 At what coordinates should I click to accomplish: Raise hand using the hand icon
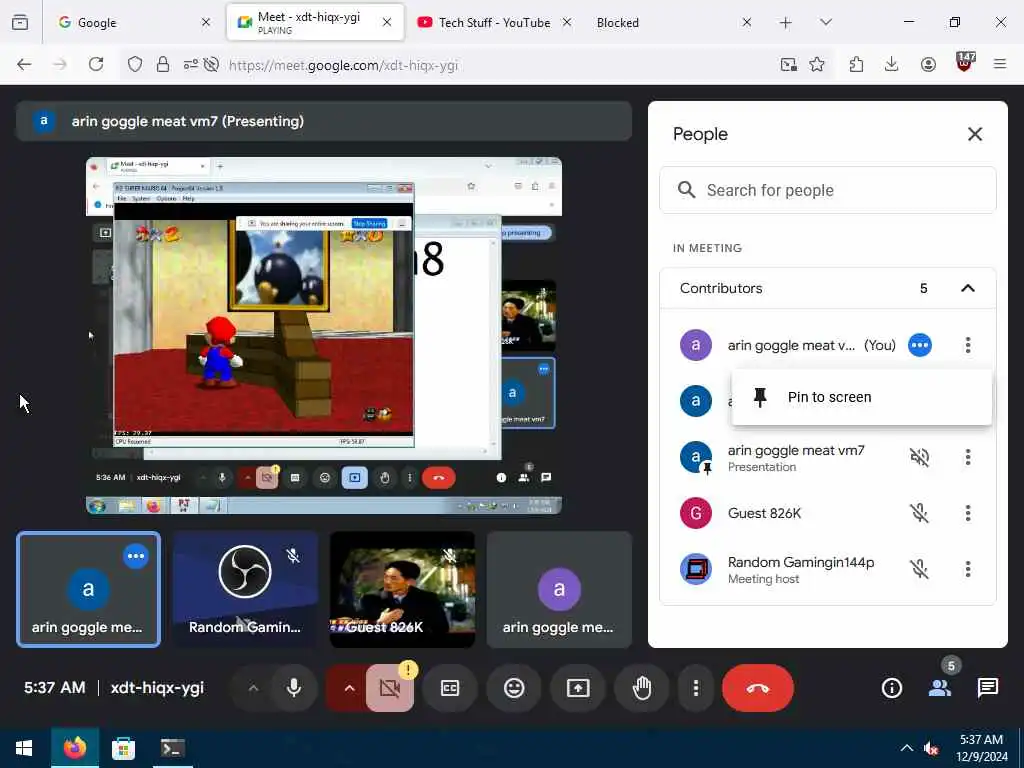tap(642, 688)
